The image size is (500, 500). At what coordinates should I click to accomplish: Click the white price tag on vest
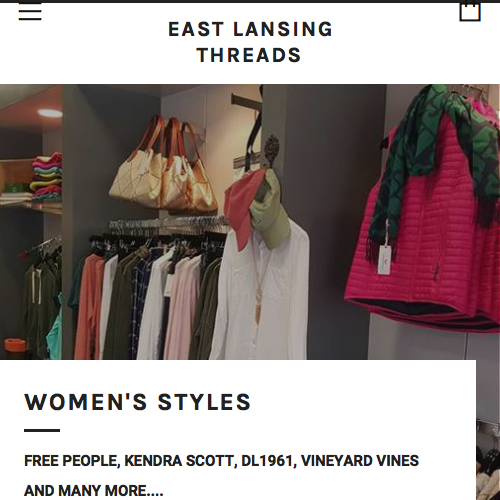384,260
